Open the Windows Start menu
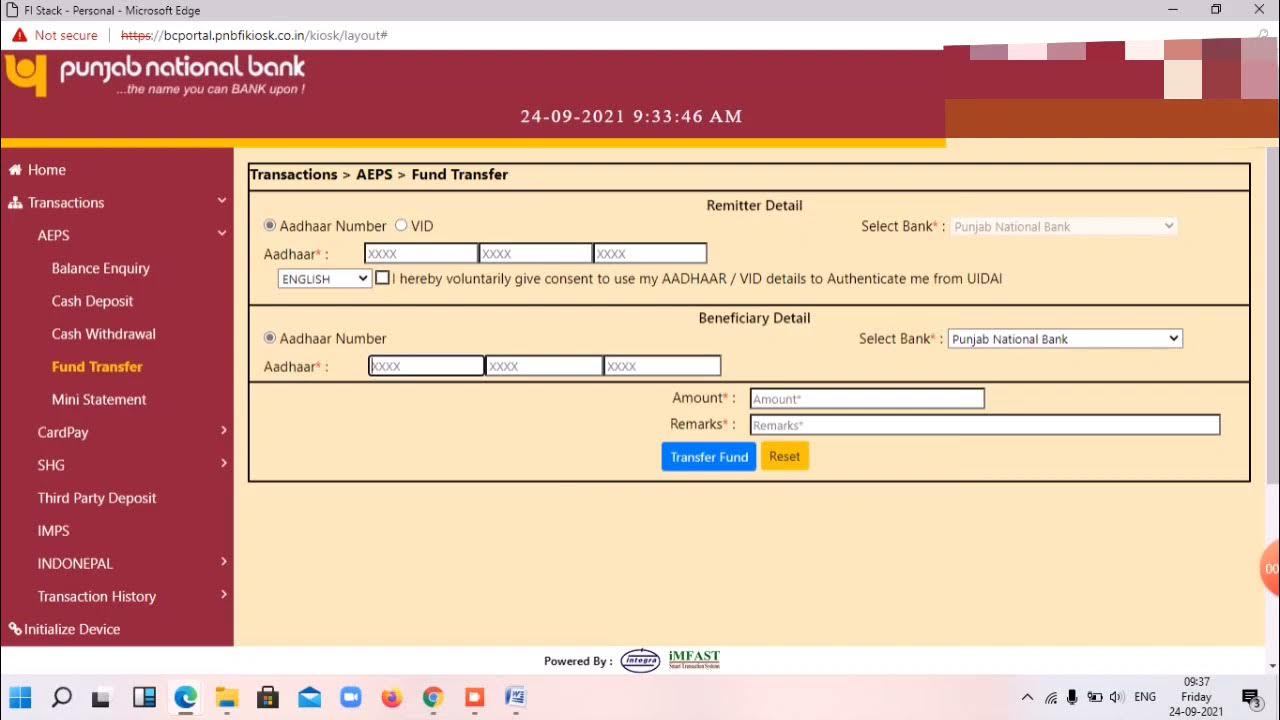The image size is (1280, 720). coord(20,697)
